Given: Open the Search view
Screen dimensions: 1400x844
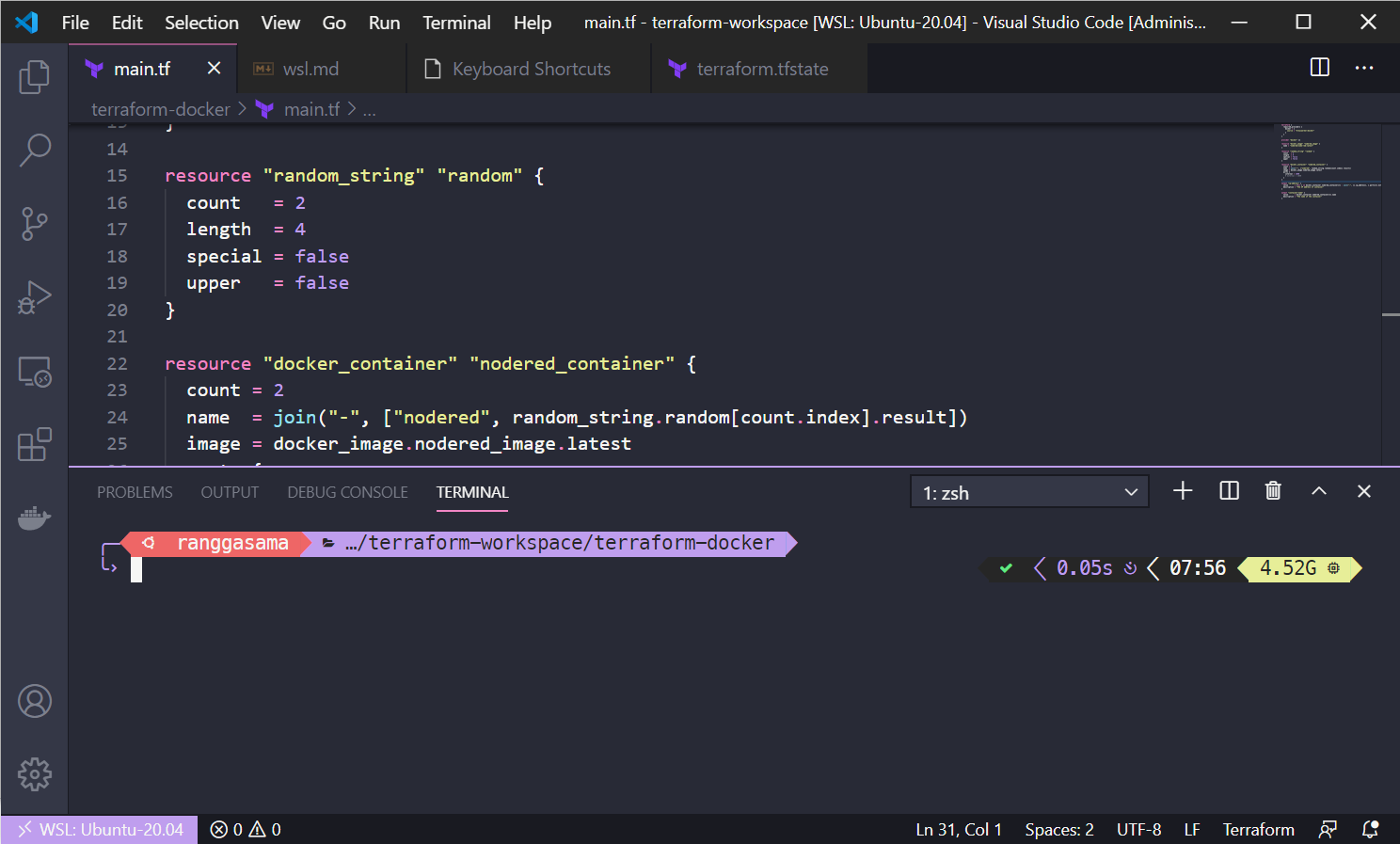Looking at the screenshot, I should click(x=35, y=150).
